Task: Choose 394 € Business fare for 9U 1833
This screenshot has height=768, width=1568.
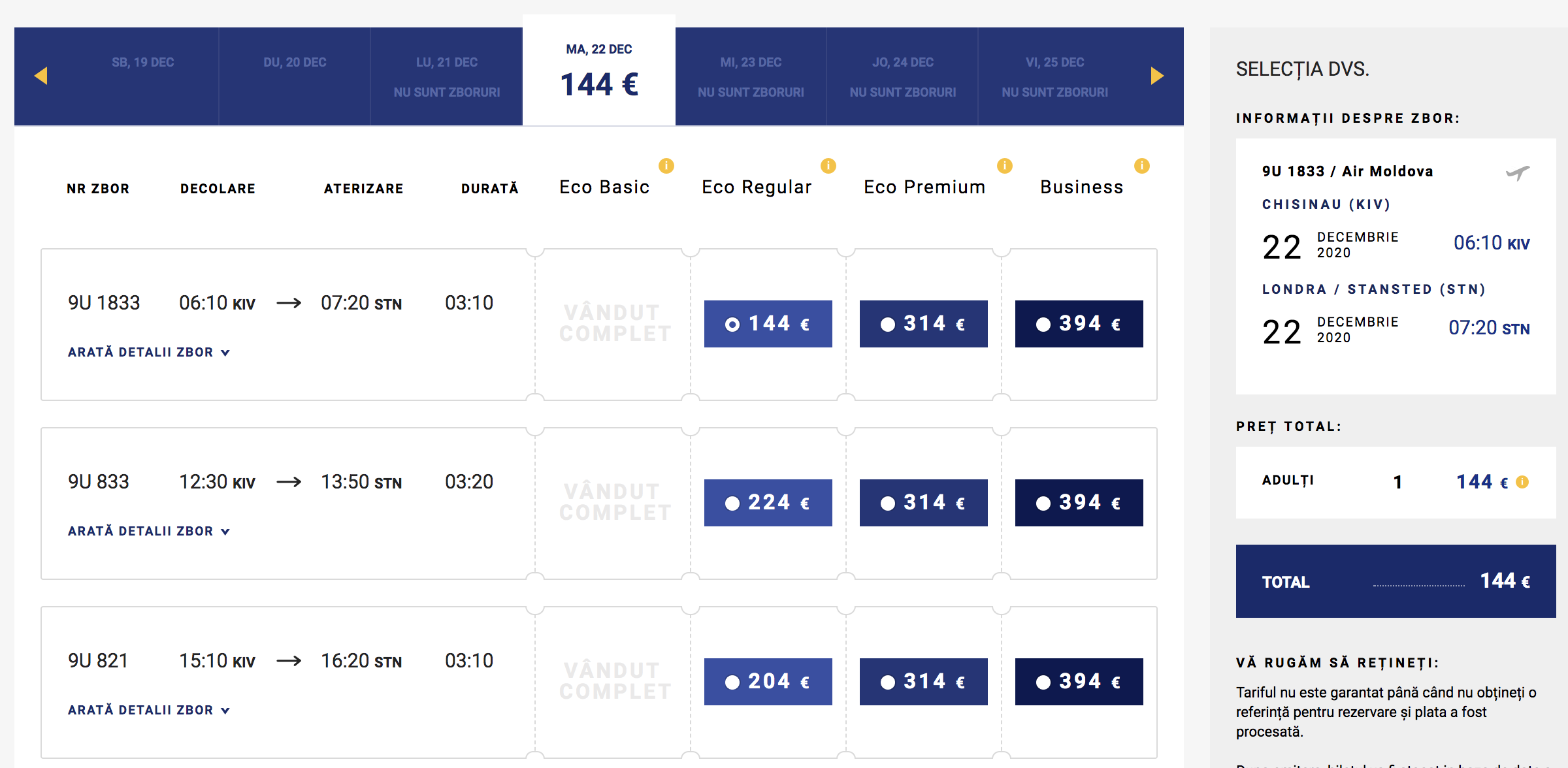Action: point(1079,324)
